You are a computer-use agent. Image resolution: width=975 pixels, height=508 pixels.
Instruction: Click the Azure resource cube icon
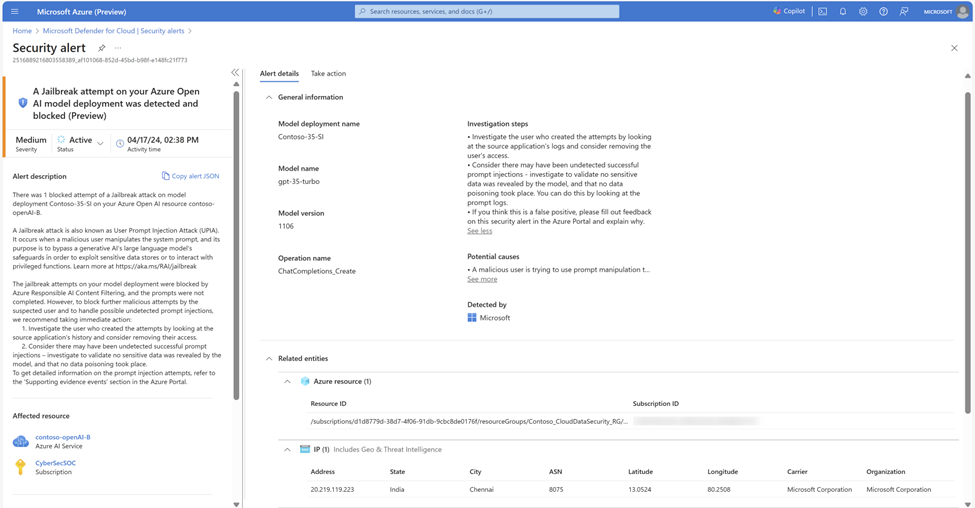[x=305, y=381]
